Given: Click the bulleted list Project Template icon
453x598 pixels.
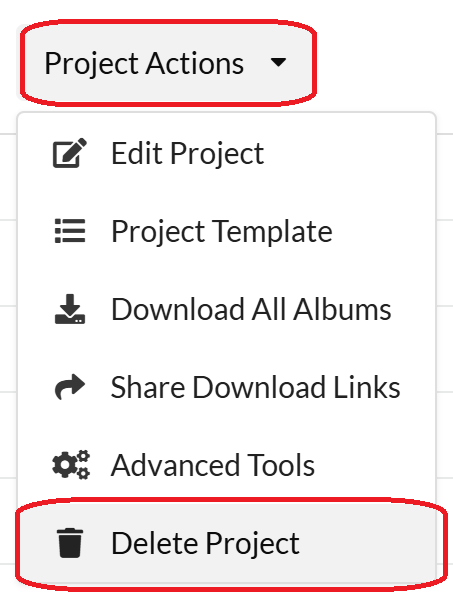Looking at the screenshot, I should tap(70, 231).
